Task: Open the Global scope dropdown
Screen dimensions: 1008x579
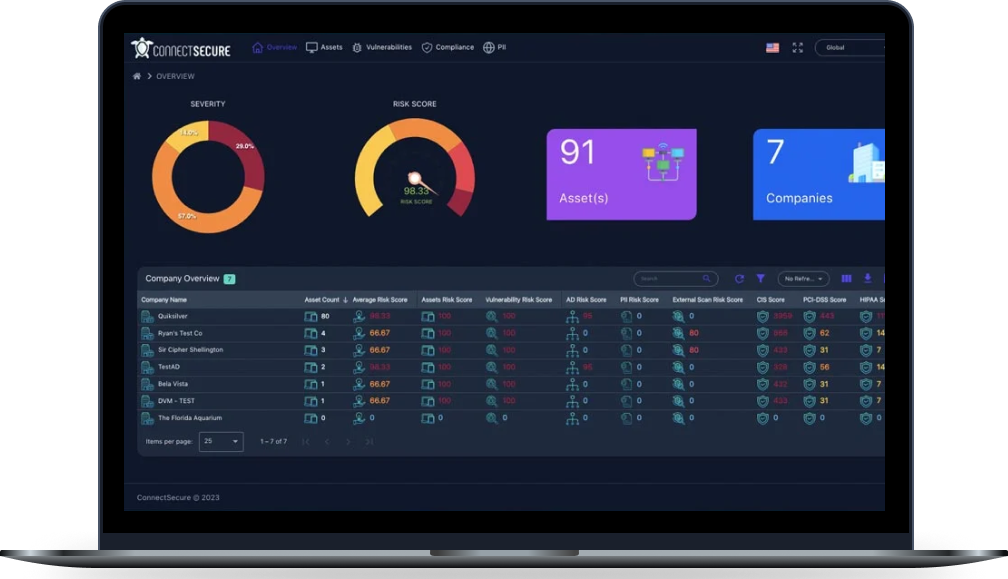Action: (850, 48)
